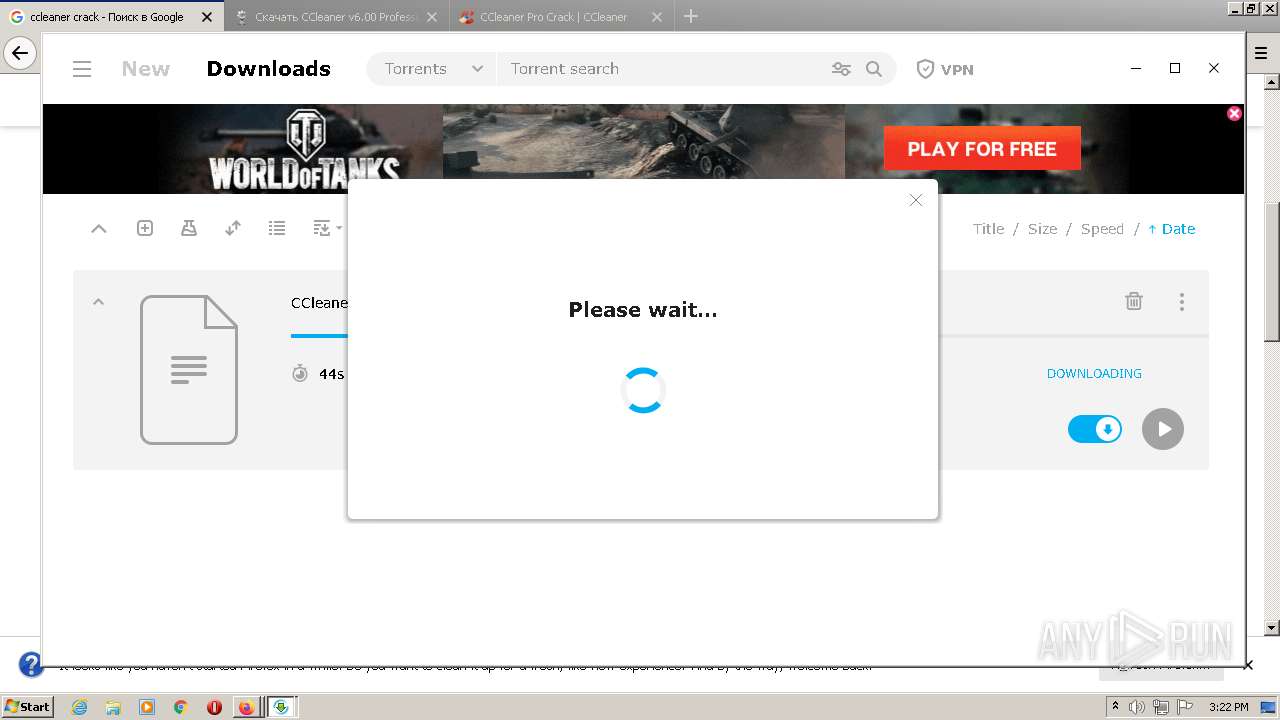Switch to the Downloads tab
Screen dimensions: 1280x720
pos(268,69)
